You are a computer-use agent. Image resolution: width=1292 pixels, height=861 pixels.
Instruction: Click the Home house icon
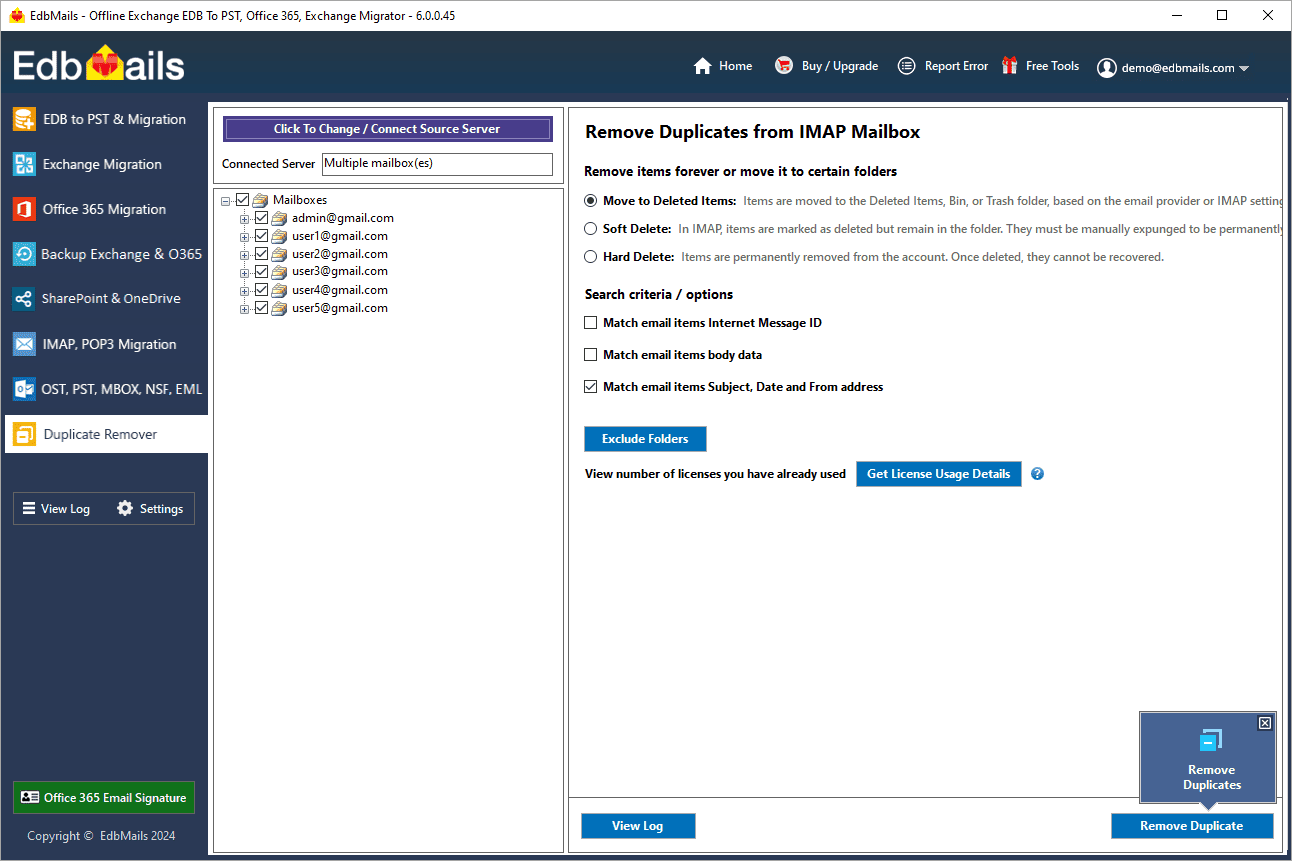point(702,66)
